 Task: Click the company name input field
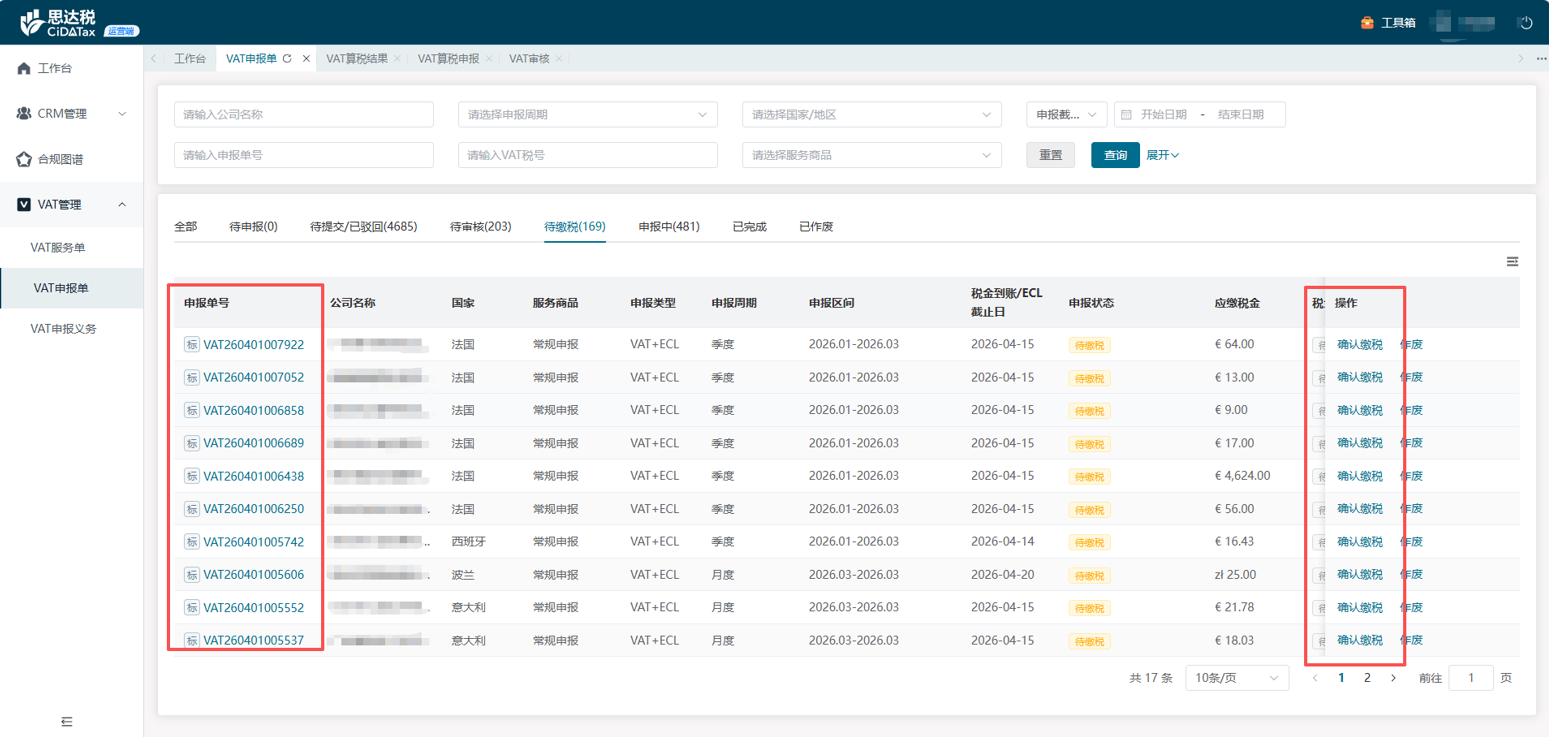tap(303, 115)
